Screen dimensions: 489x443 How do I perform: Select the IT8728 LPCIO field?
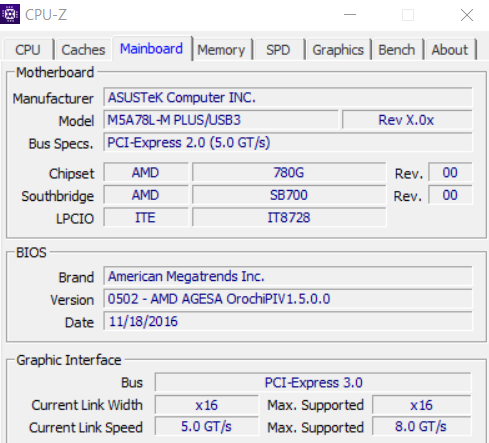click(x=289, y=218)
